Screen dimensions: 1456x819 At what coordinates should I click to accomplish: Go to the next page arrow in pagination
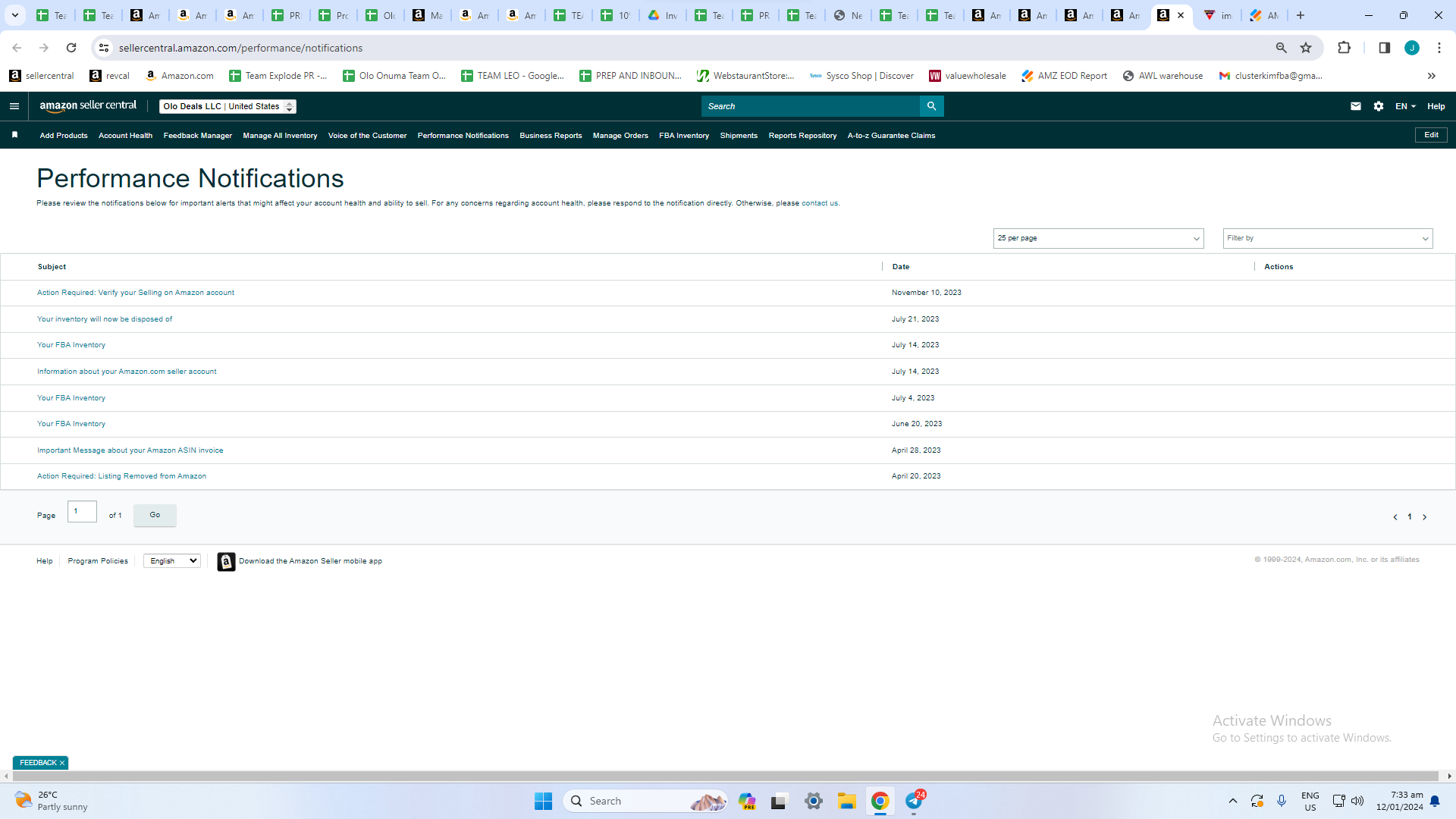click(1424, 517)
